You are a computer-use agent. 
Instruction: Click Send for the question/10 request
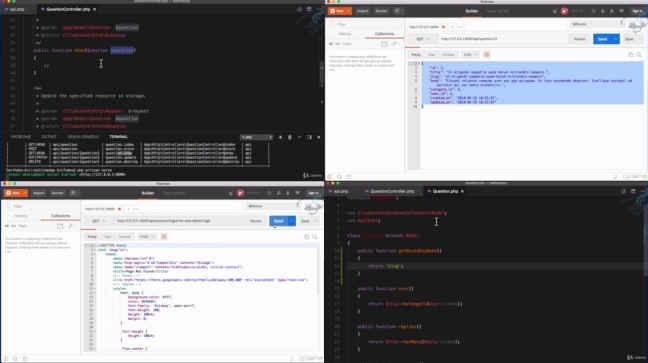click(x=602, y=39)
